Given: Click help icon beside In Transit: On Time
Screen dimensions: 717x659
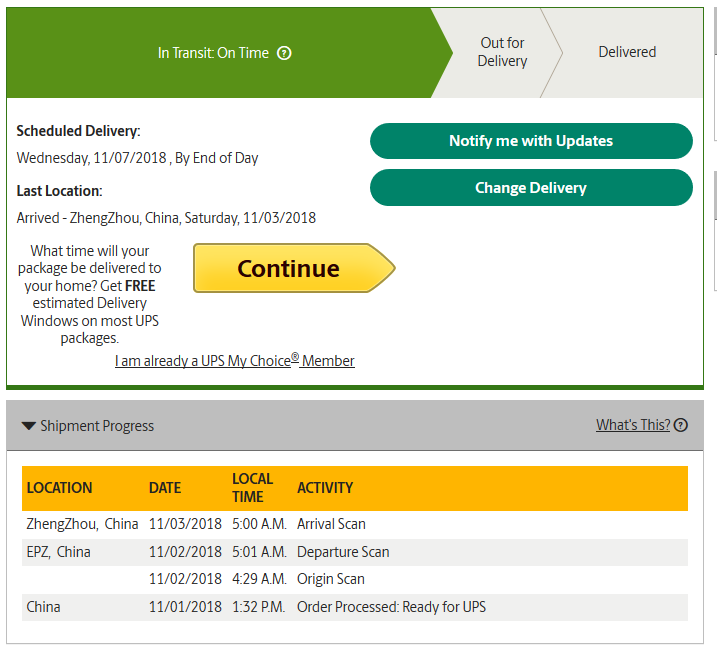Looking at the screenshot, I should [284, 53].
